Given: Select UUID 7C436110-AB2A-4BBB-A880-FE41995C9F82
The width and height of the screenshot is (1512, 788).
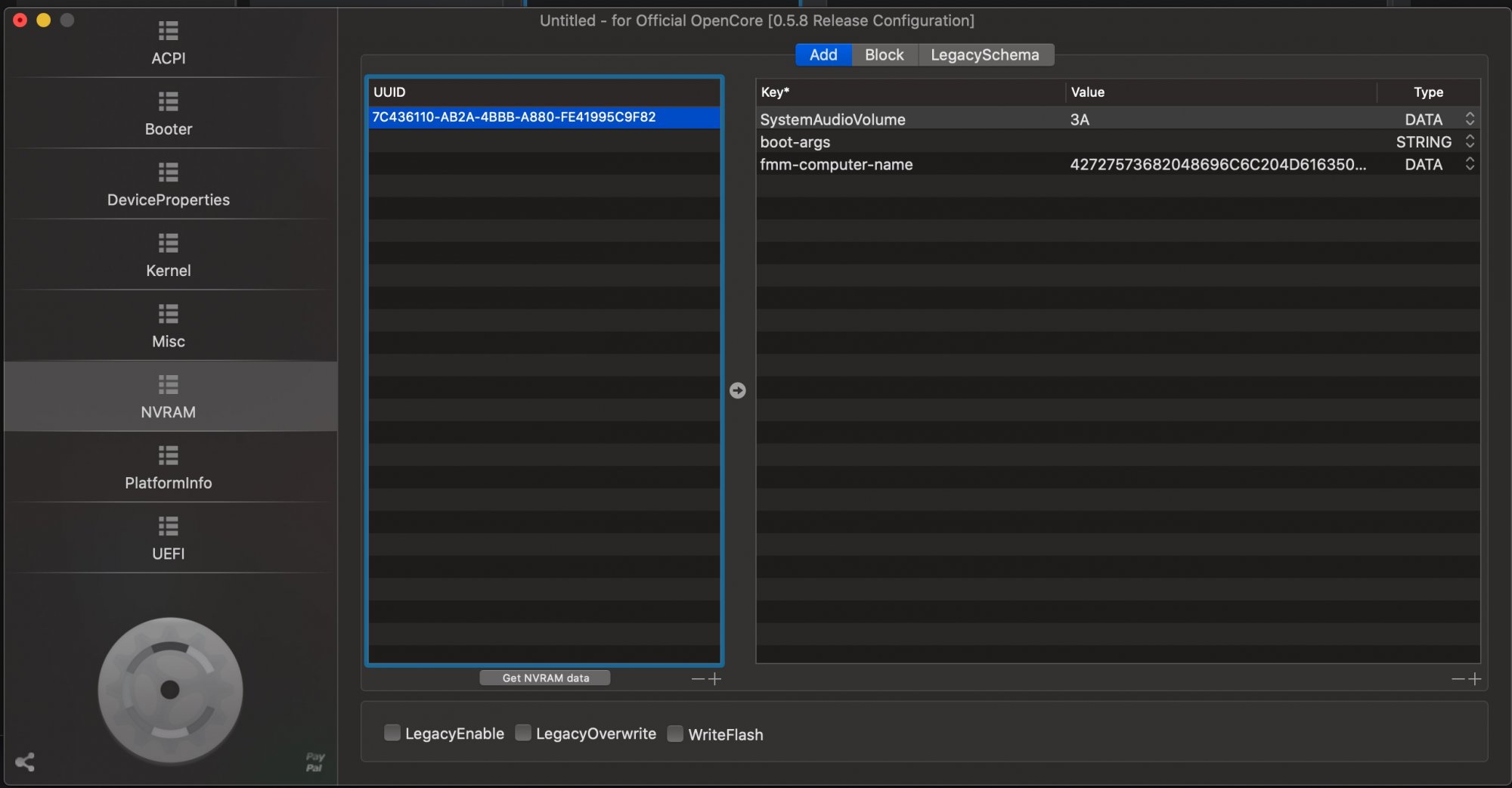Looking at the screenshot, I should click(544, 117).
